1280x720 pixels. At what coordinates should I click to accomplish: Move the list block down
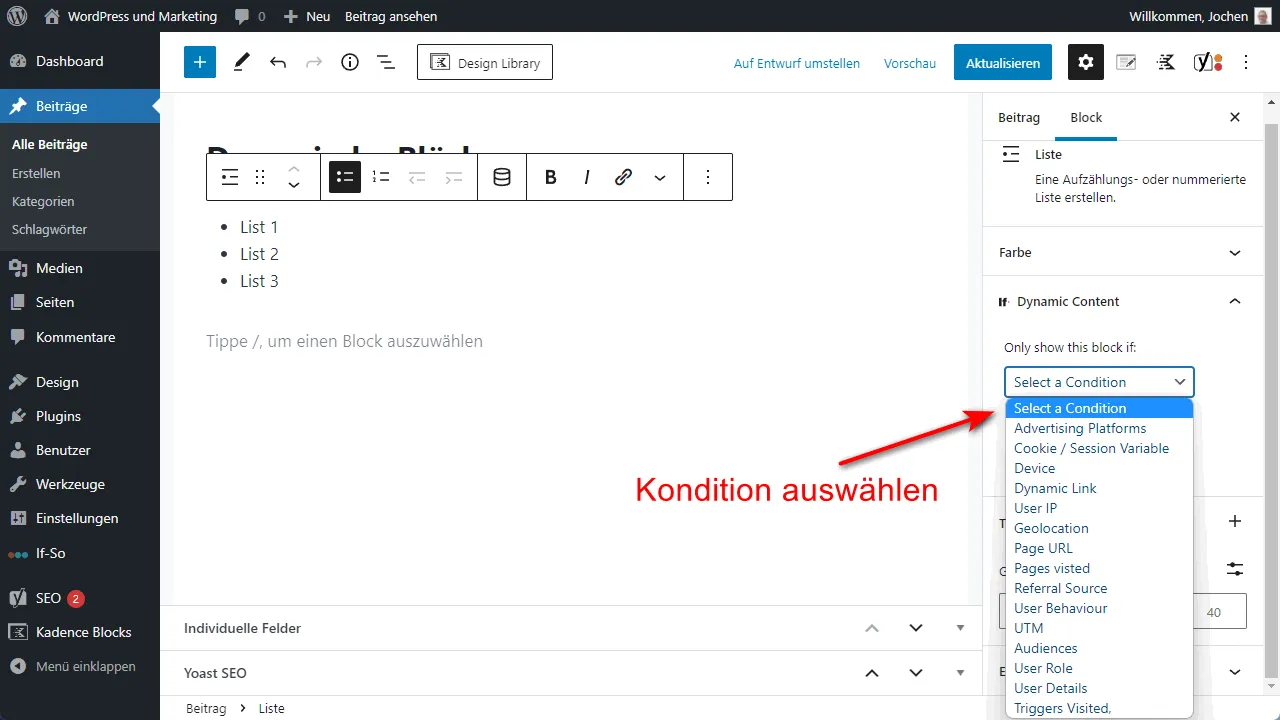point(294,186)
